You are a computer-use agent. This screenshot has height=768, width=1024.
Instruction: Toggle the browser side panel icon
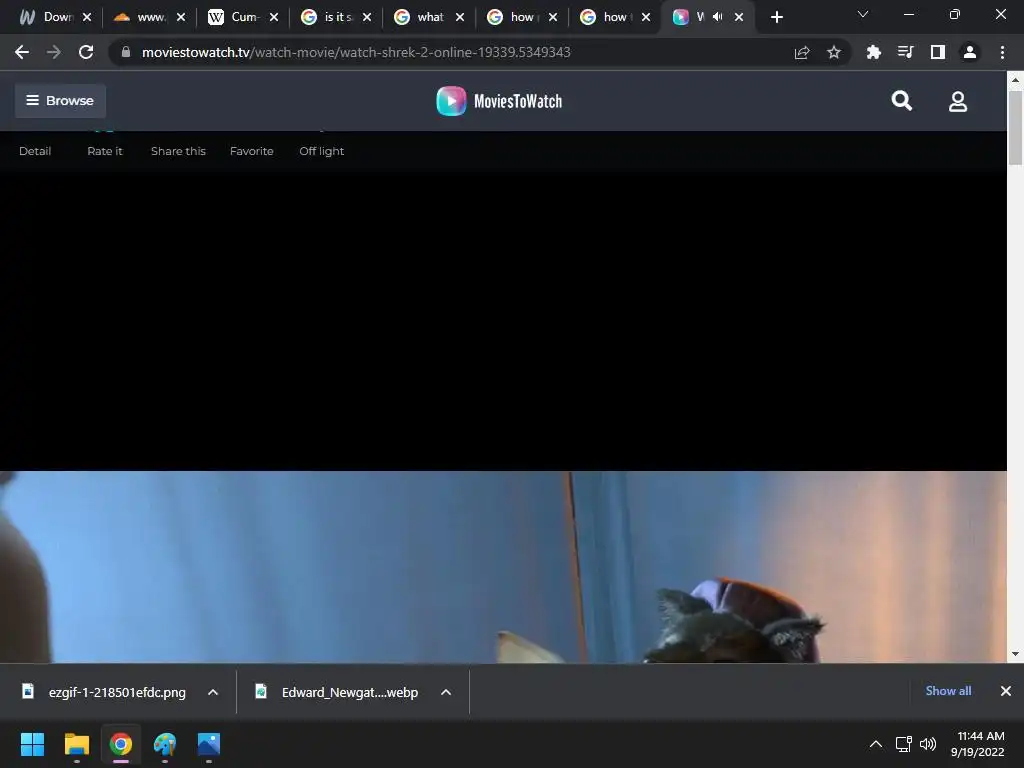click(x=937, y=52)
